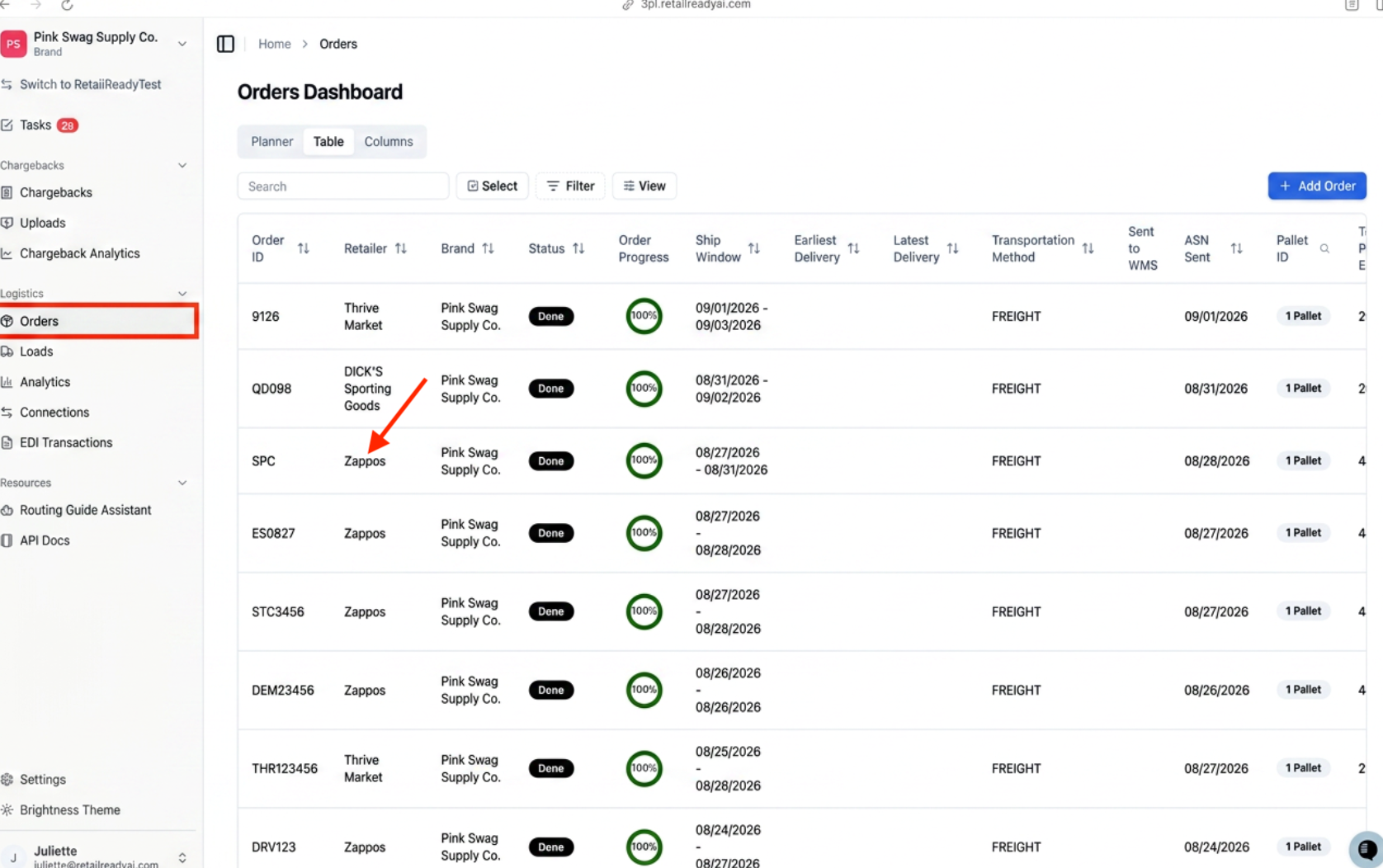Viewport: 1383px width, 868px height.
Task: Sort the Retailer column
Action: pos(401,248)
